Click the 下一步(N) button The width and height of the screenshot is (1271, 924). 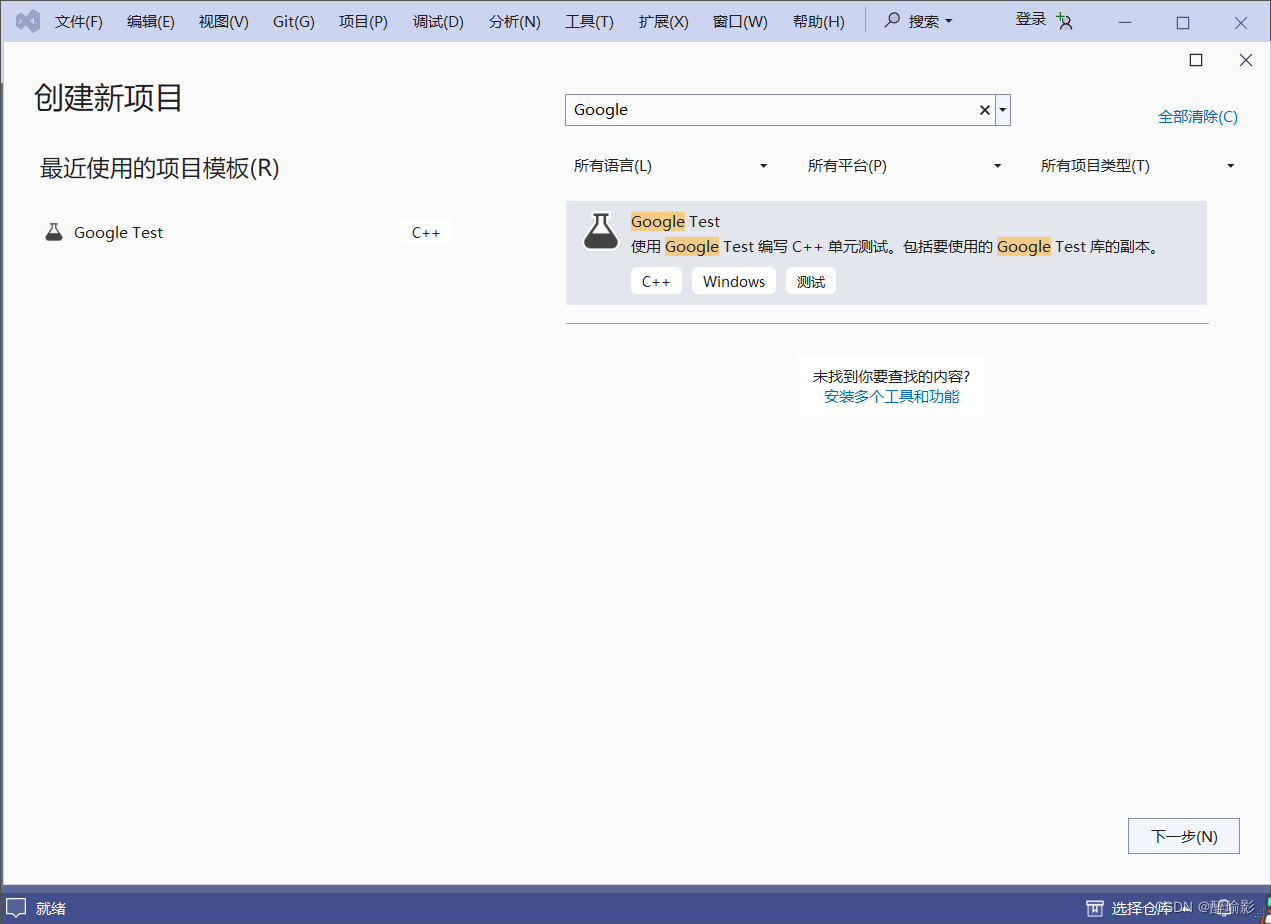(x=1184, y=836)
